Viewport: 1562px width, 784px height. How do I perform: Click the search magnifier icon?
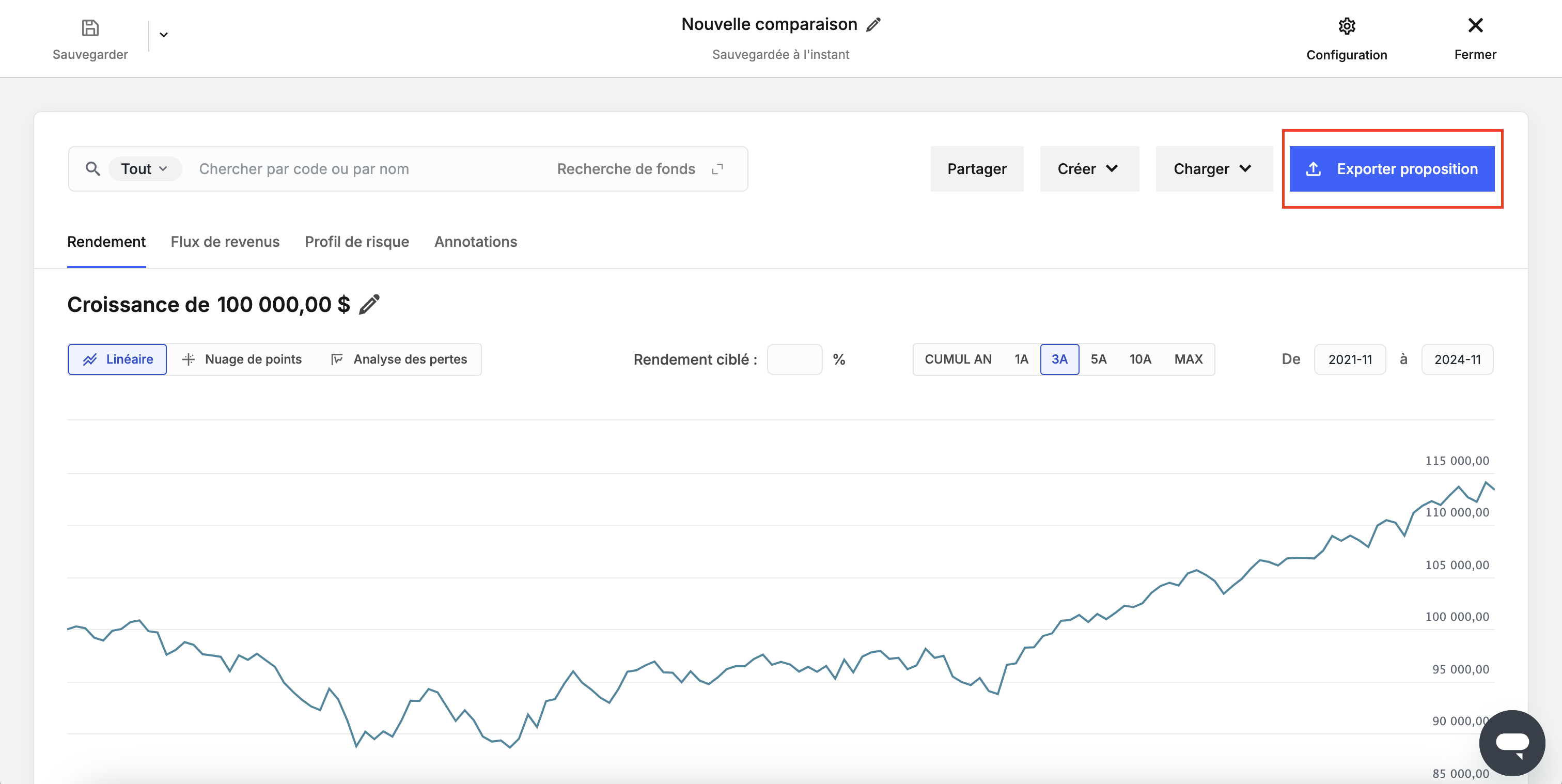pos(93,168)
